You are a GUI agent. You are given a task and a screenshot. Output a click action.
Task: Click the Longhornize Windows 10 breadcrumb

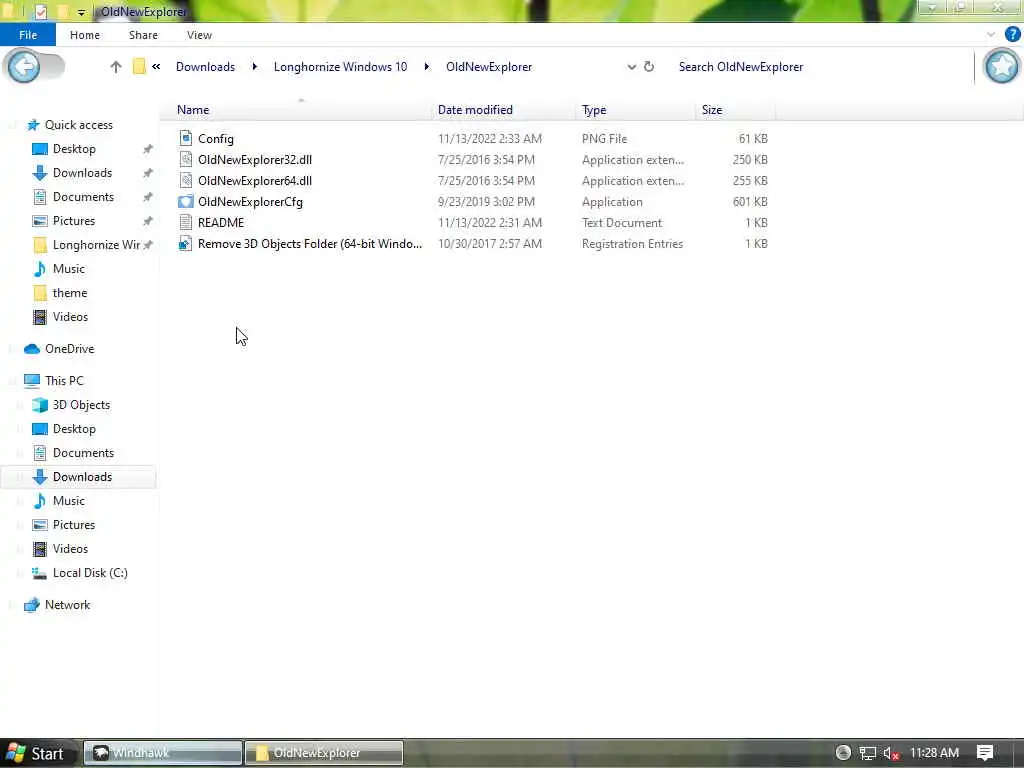click(x=340, y=67)
